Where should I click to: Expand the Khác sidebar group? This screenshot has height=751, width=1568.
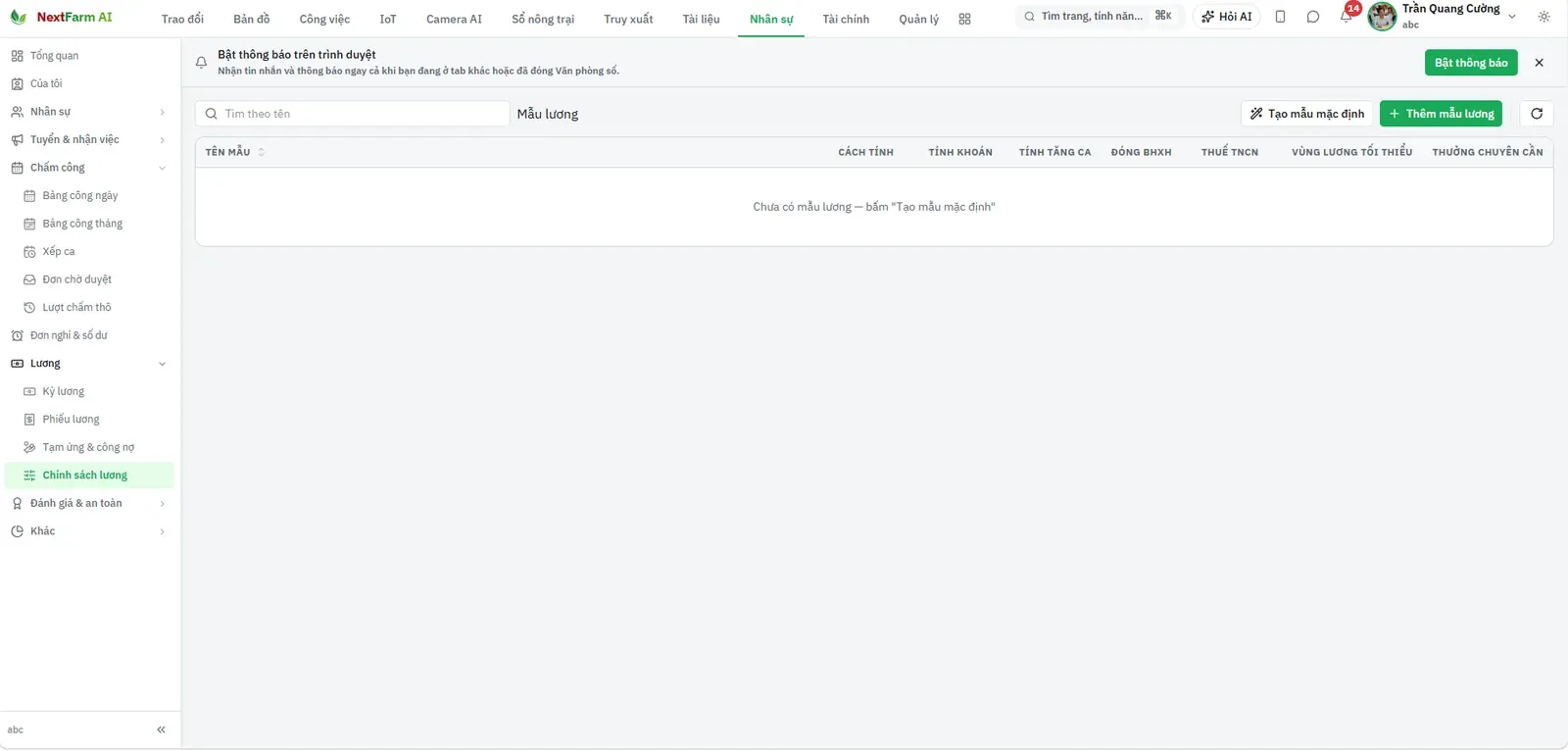(x=90, y=530)
